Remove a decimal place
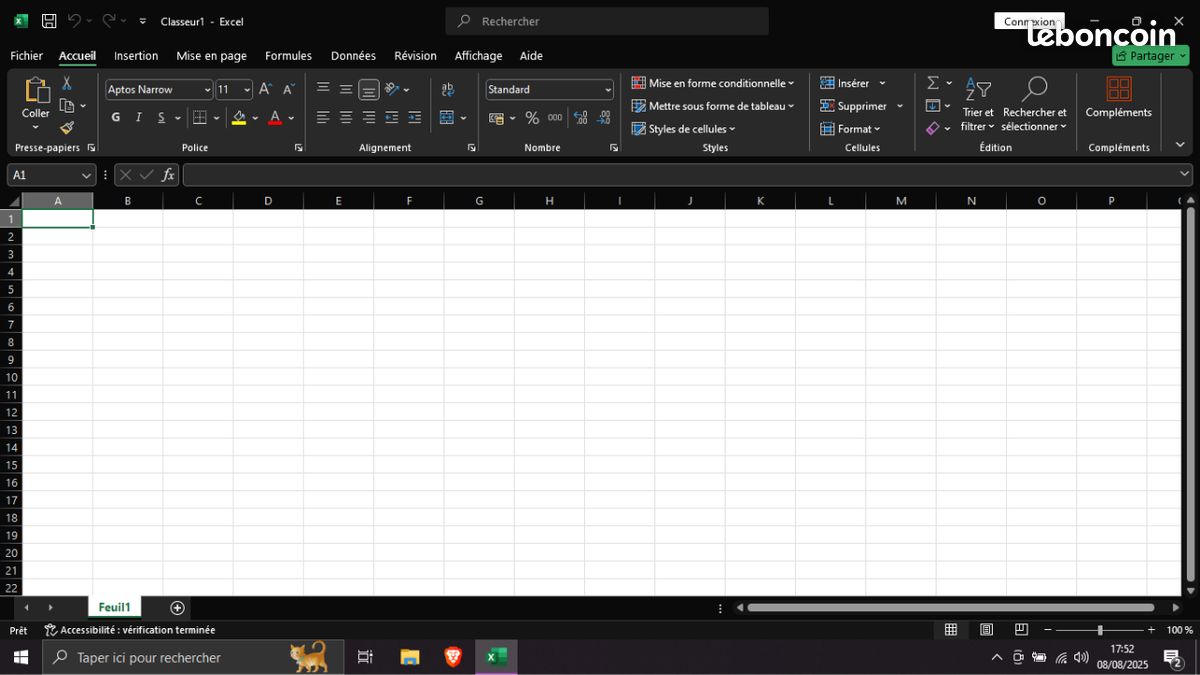This screenshot has width=1200, height=675. click(x=604, y=118)
